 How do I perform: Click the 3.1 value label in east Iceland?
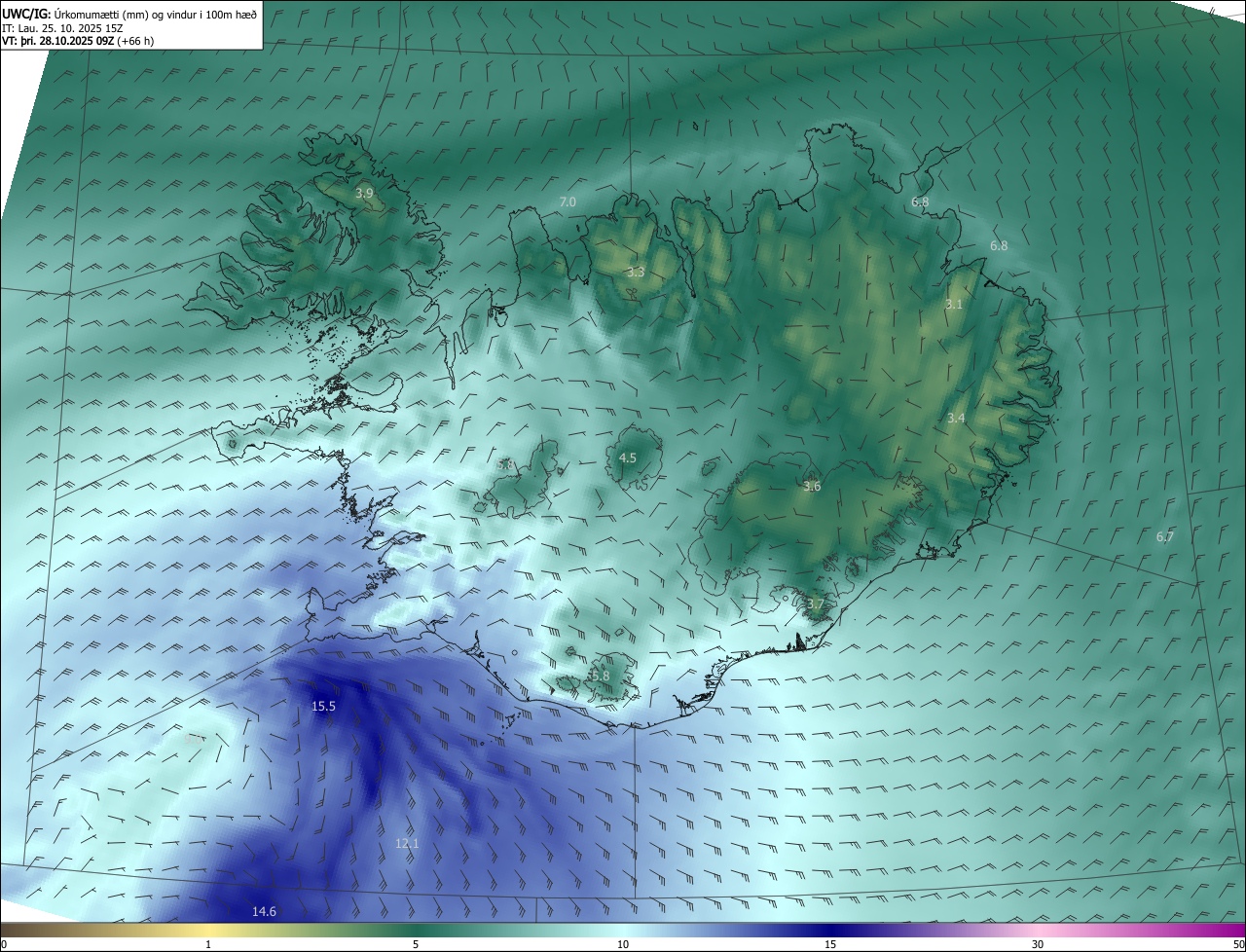954,305
